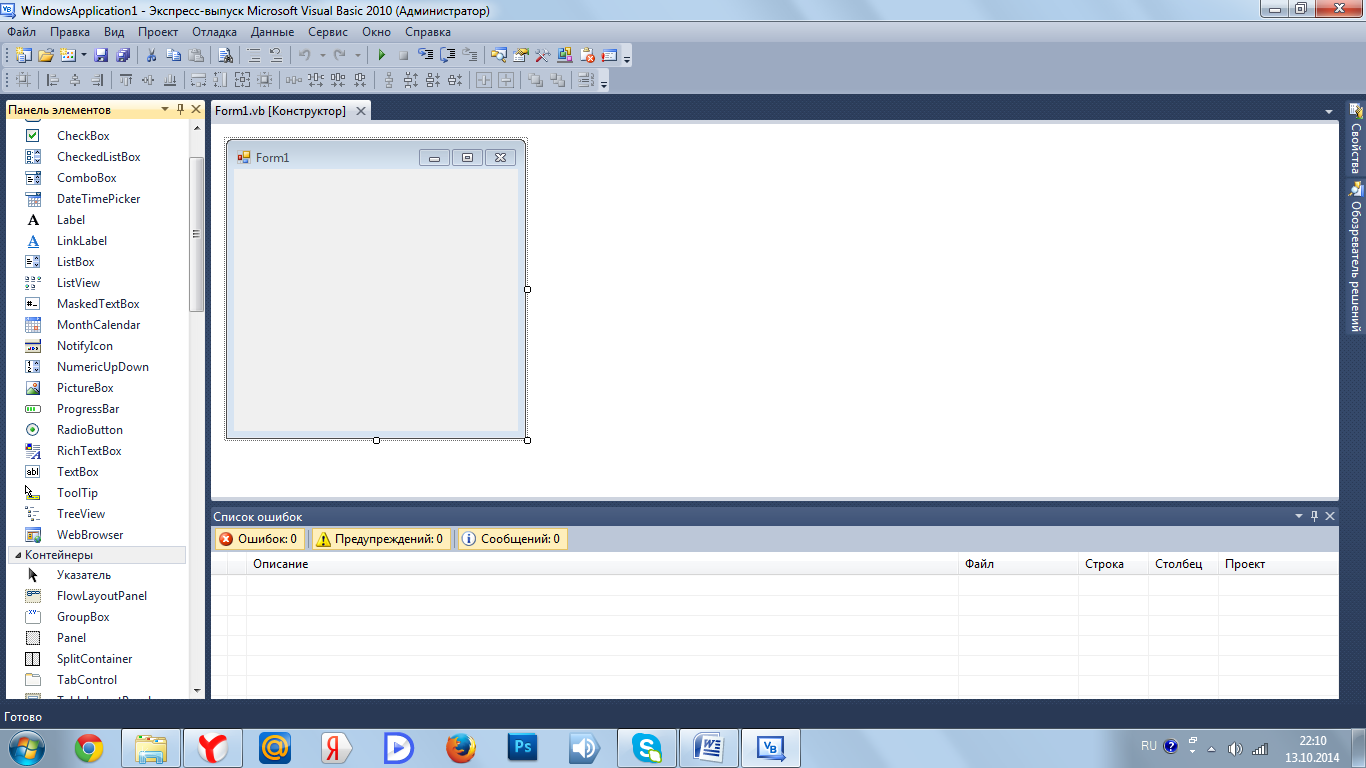Click the Center Horizontally layout icon
1366x768 pixels.
click(483, 80)
